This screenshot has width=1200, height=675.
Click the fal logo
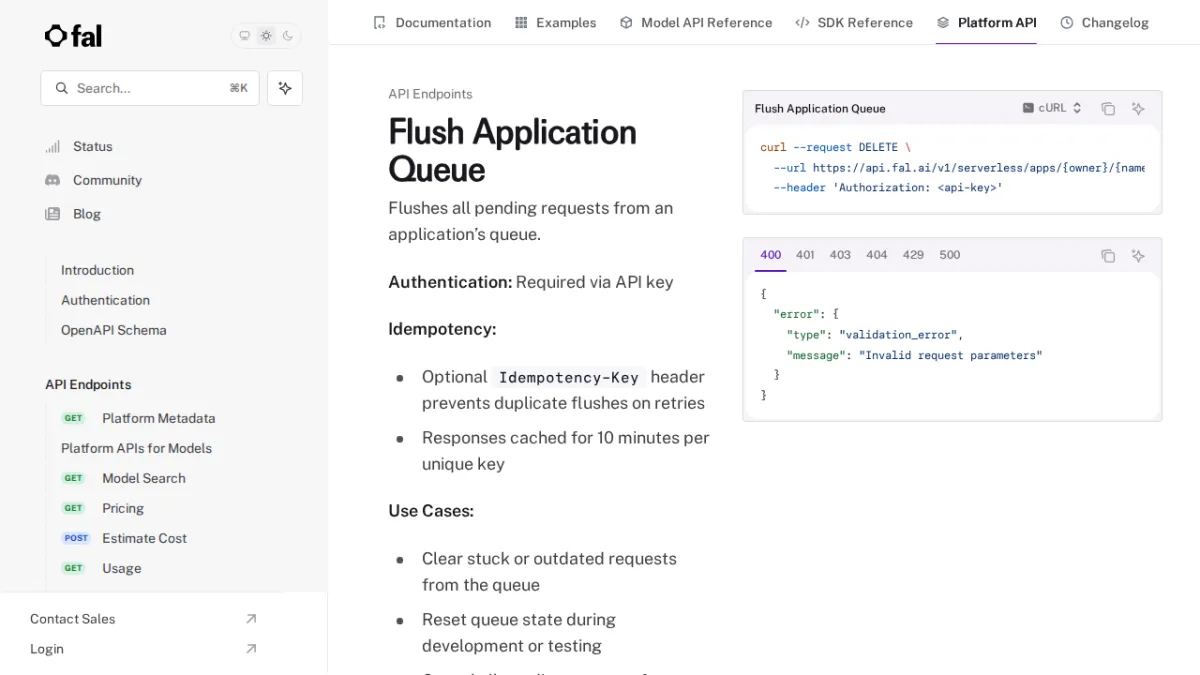73,36
